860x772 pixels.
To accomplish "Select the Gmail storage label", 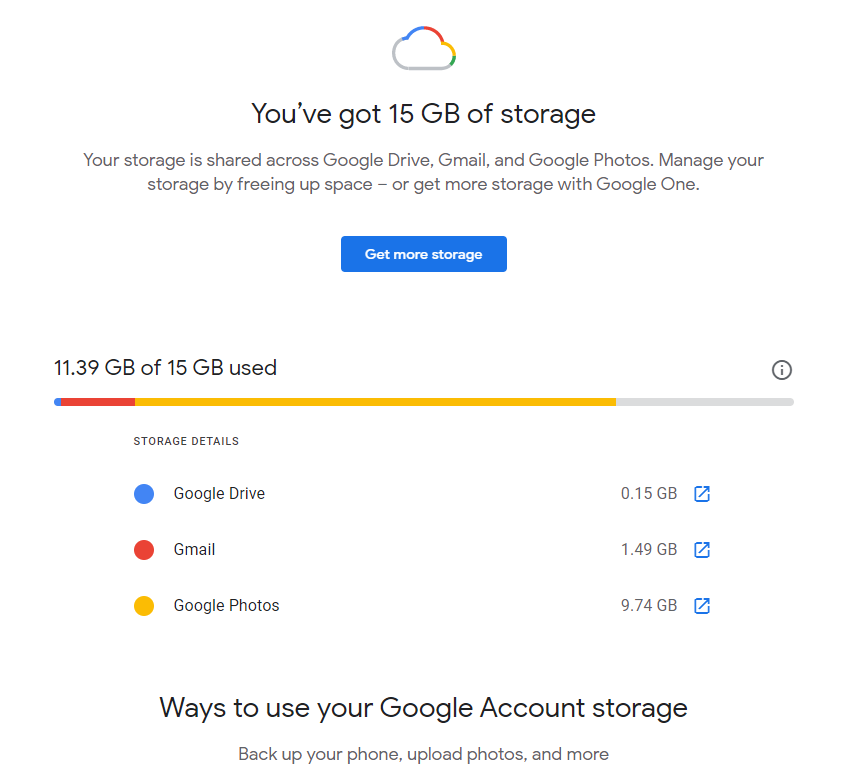I will point(194,550).
